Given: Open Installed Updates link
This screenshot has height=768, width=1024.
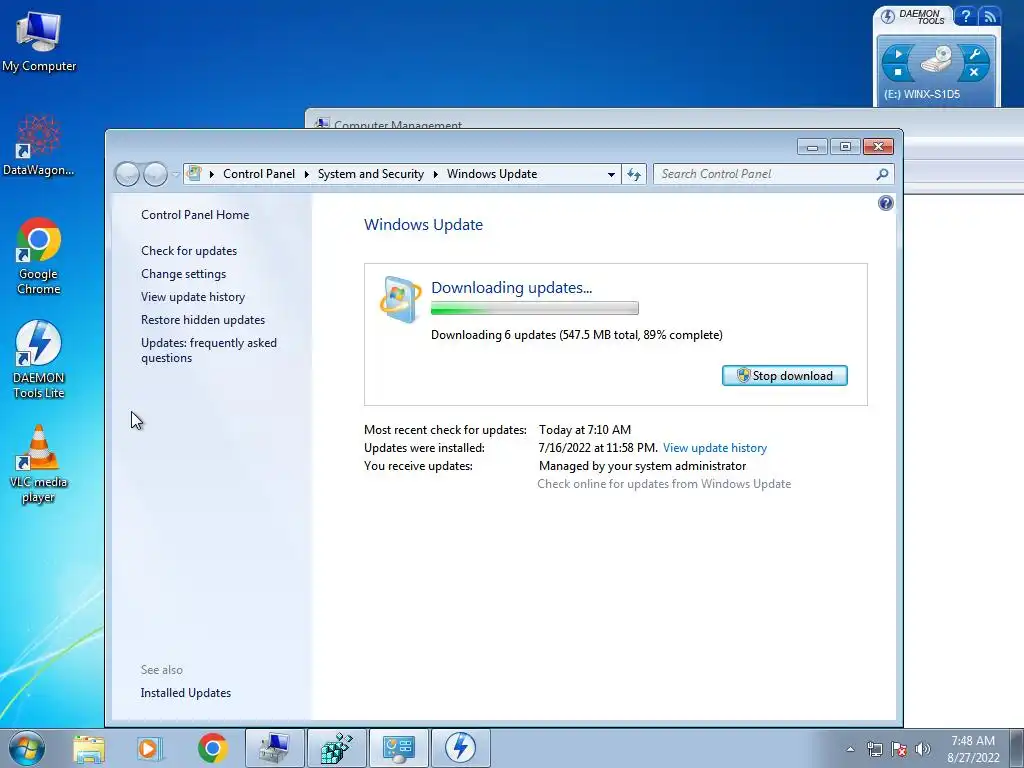Looking at the screenshot, I should pyautogui.click(x=185, y=693).
